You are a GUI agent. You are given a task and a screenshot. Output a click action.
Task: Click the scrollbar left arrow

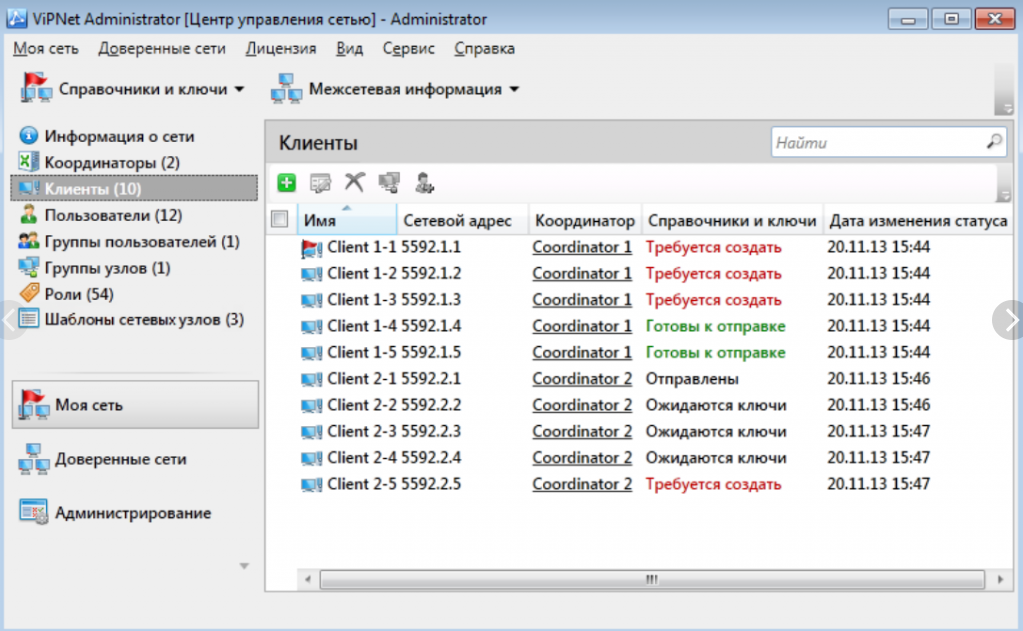click(307, 579)
